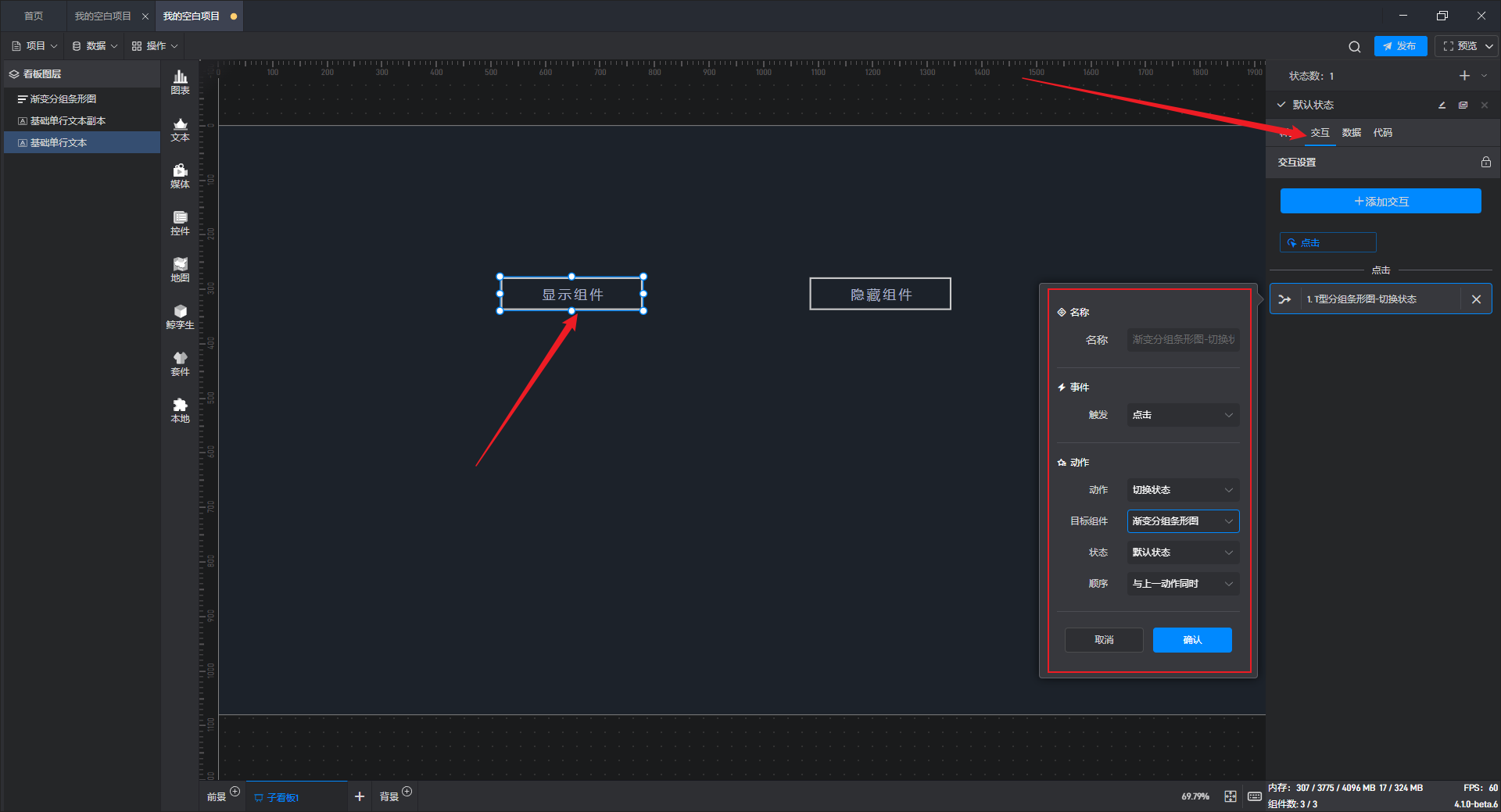Expand the 预览 preview dropdown arrow
The height and width of the screenshot is (812, 1501).
[1489, 47]
